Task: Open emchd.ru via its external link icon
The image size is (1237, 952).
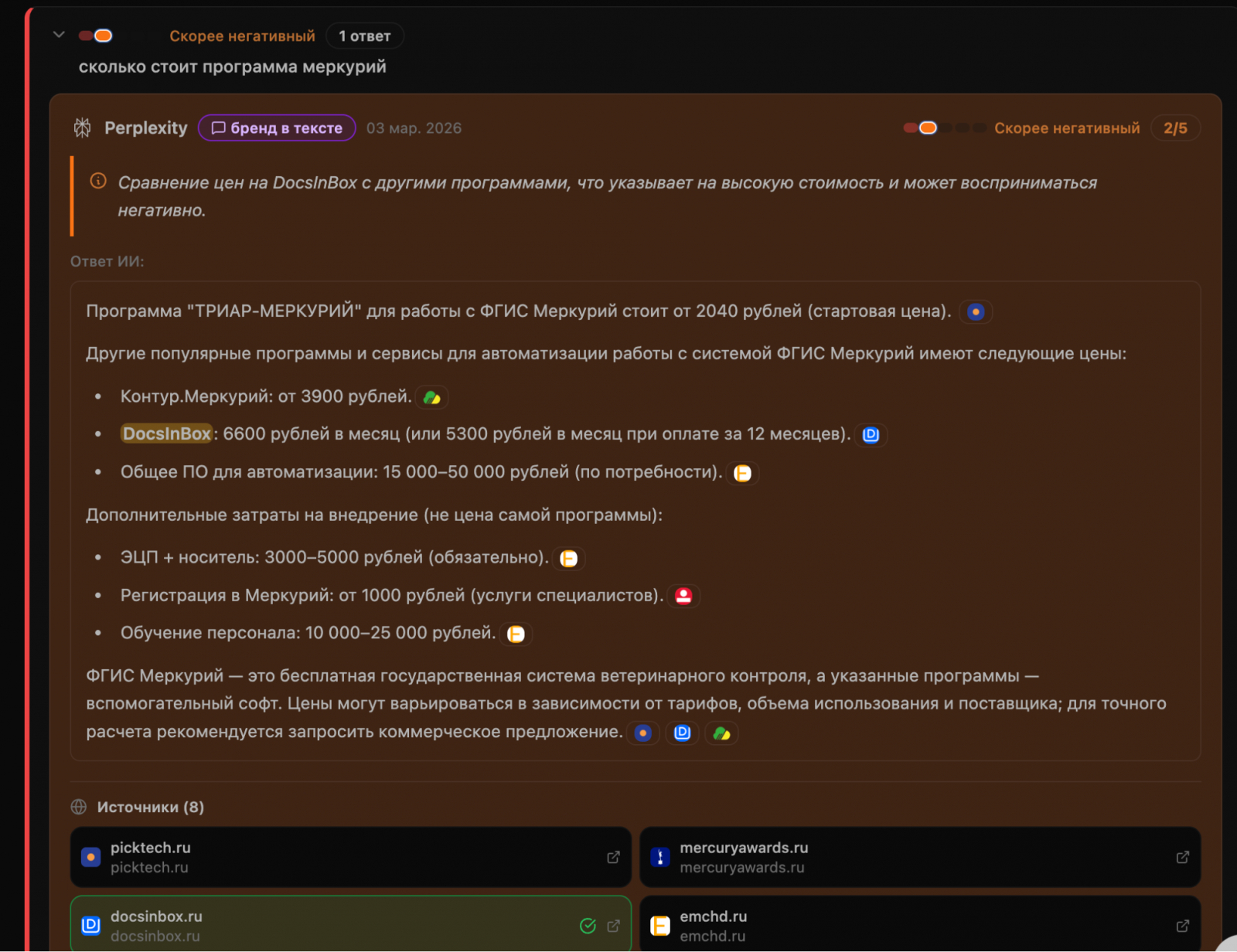Action: [x=1183, y=926]
